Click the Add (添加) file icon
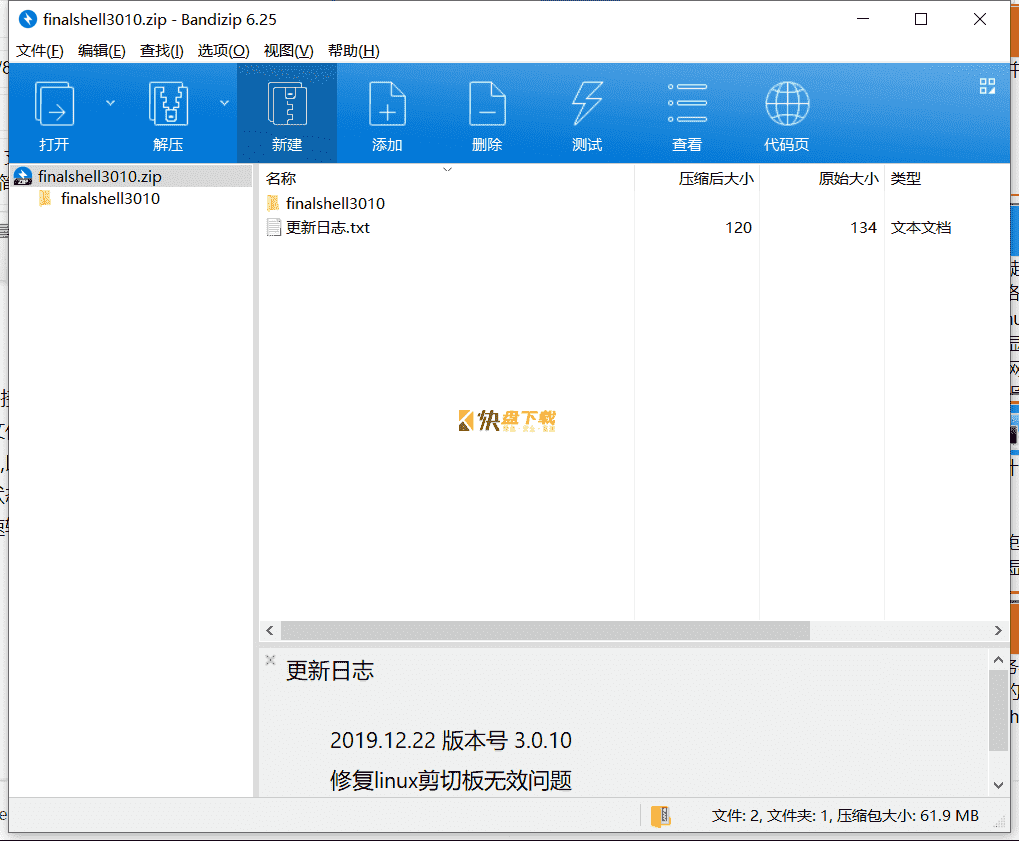The height and width of the screenshot is (841, 1019). click(387, 103)
